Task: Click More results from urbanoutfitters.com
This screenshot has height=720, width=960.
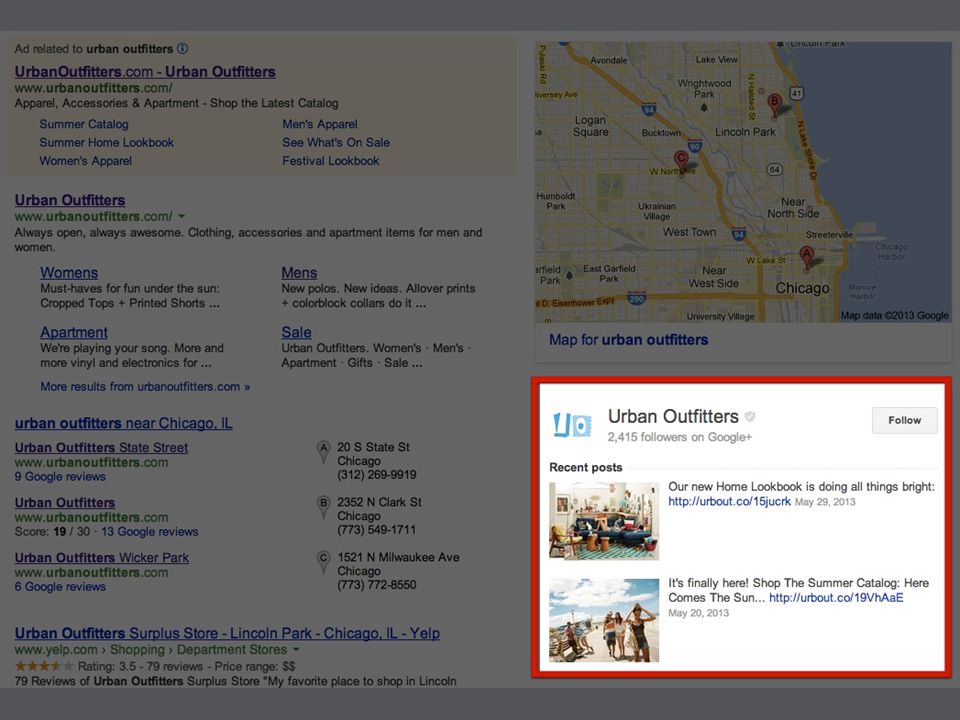Action: [145, 387]
